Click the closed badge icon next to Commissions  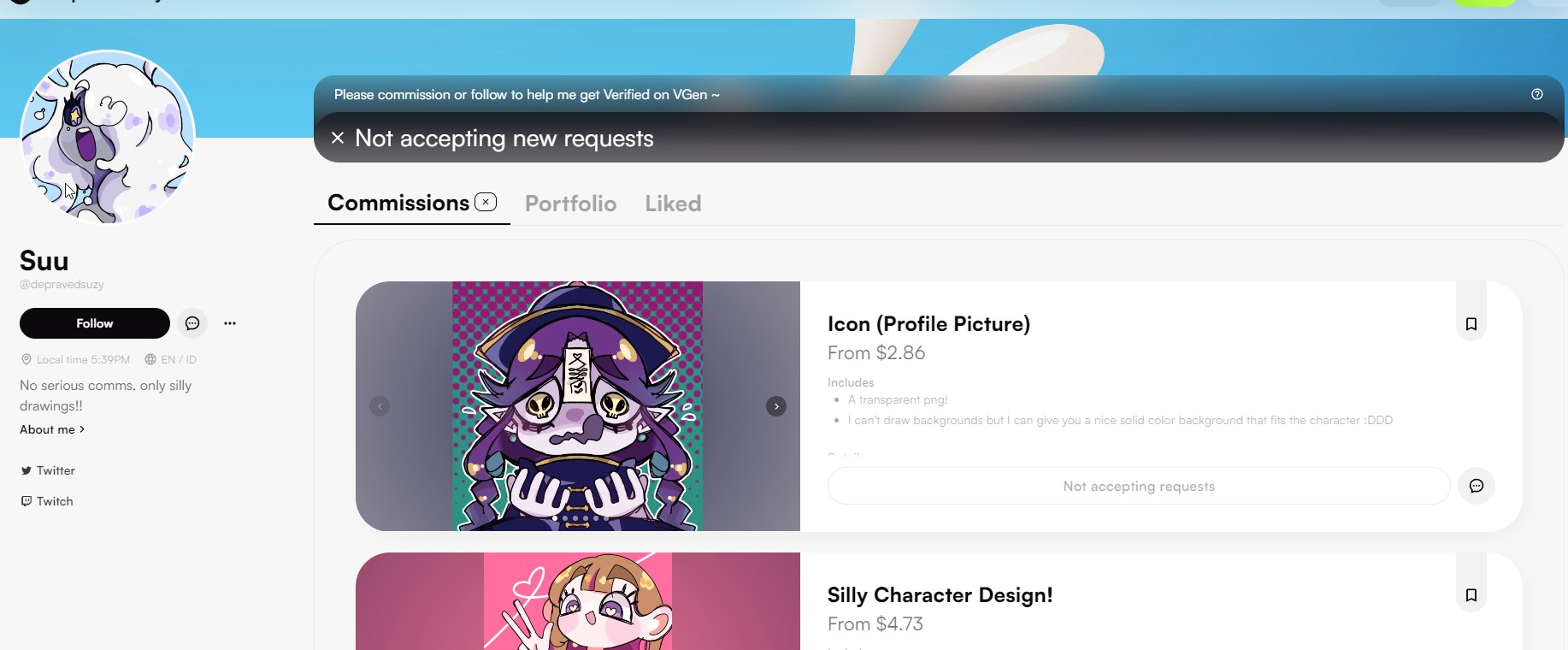point(486,202)
